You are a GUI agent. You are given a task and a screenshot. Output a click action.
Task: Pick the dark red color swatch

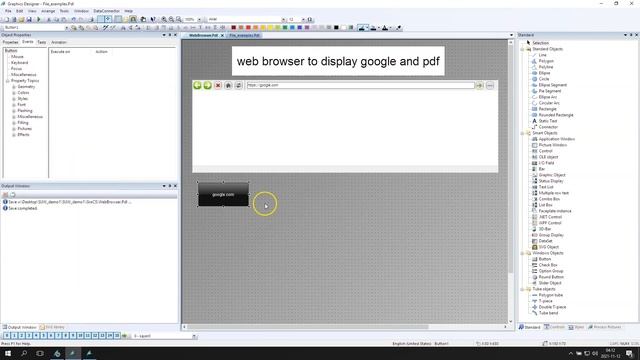point(233,28)
